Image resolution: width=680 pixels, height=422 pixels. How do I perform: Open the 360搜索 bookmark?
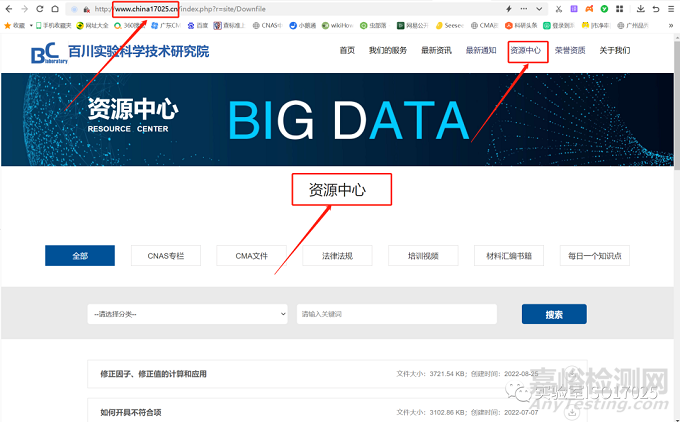[129, 26]
